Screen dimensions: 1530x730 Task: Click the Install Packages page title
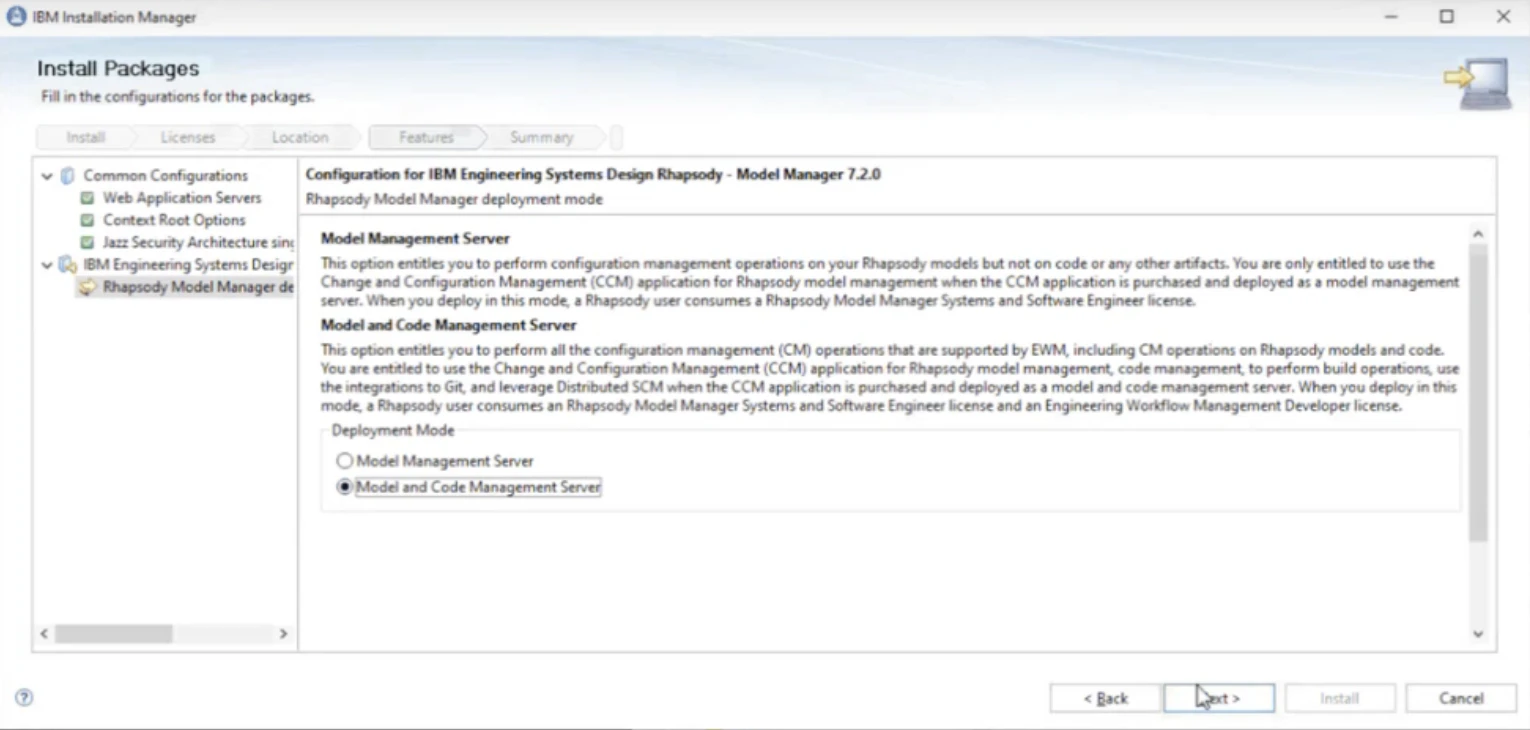pos(118,68)
